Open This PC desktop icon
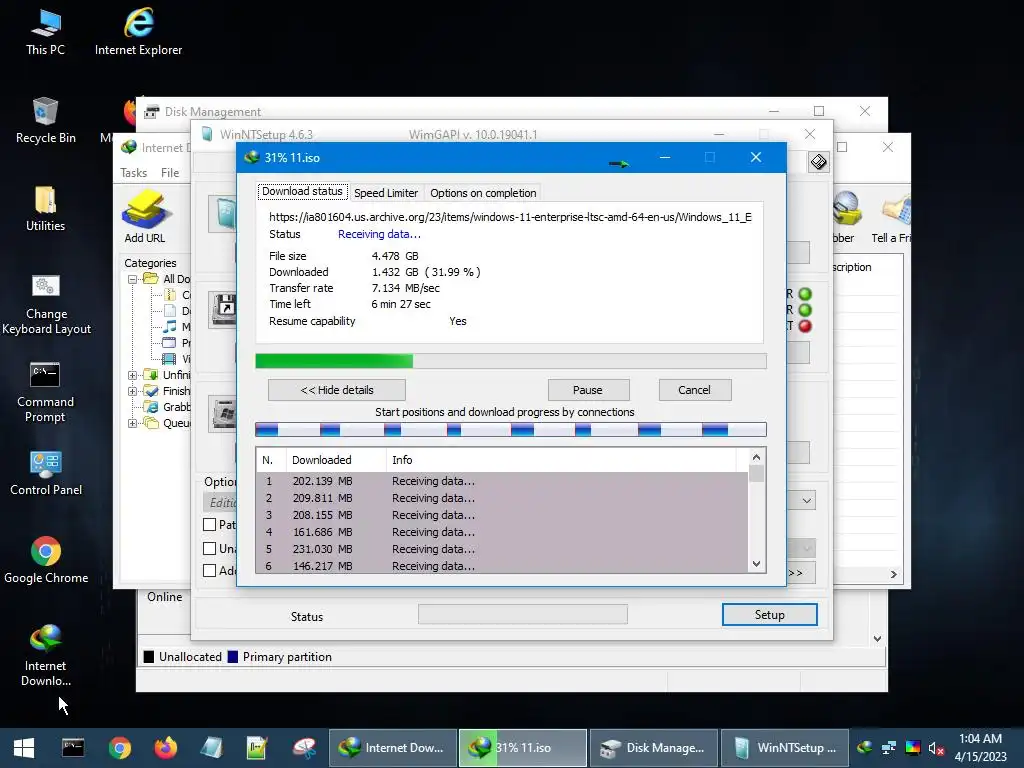This screenshot has height=768, width=1024. (46, 33)
